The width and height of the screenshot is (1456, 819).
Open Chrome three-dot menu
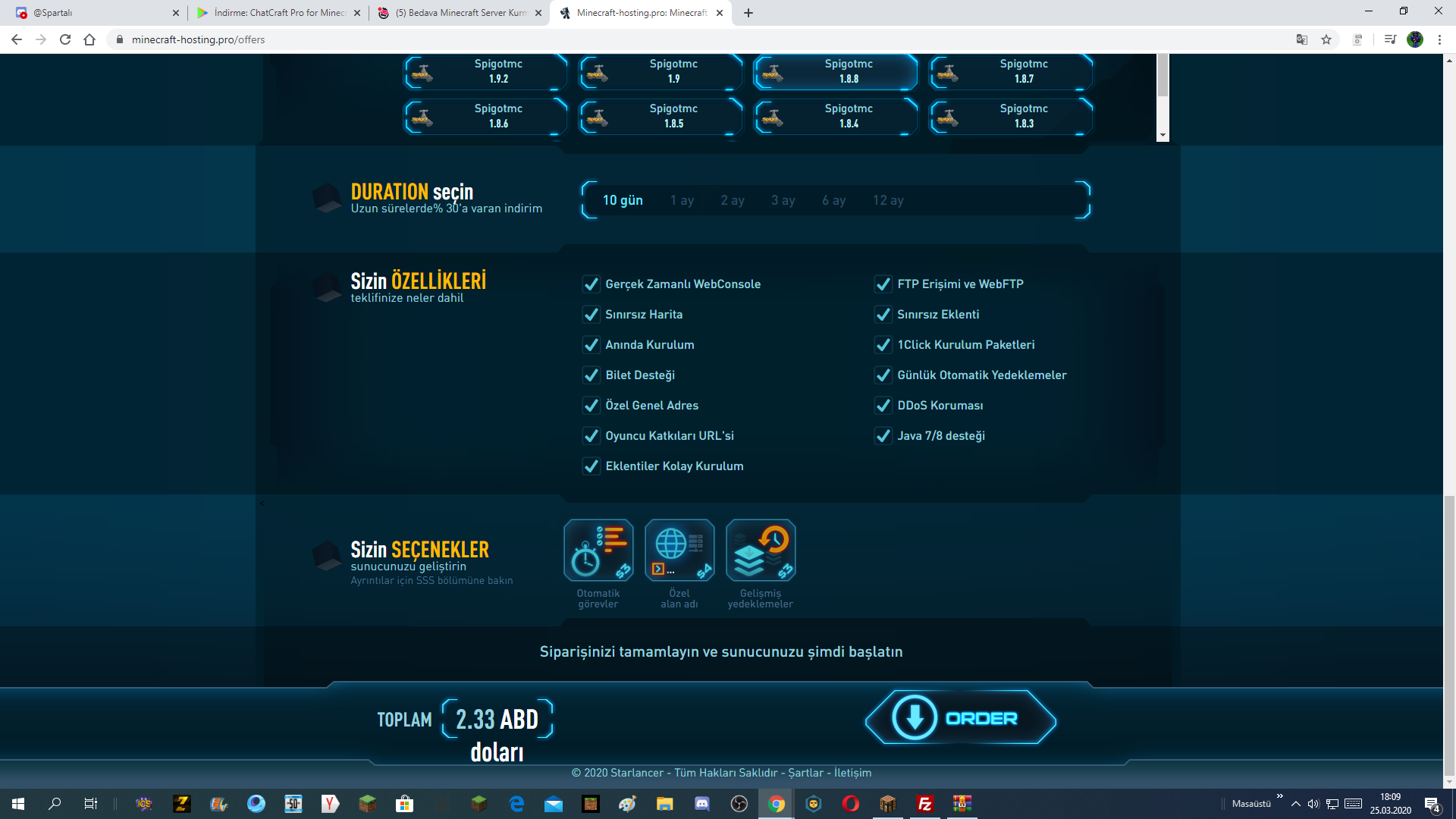click(x=1439, y=39)
